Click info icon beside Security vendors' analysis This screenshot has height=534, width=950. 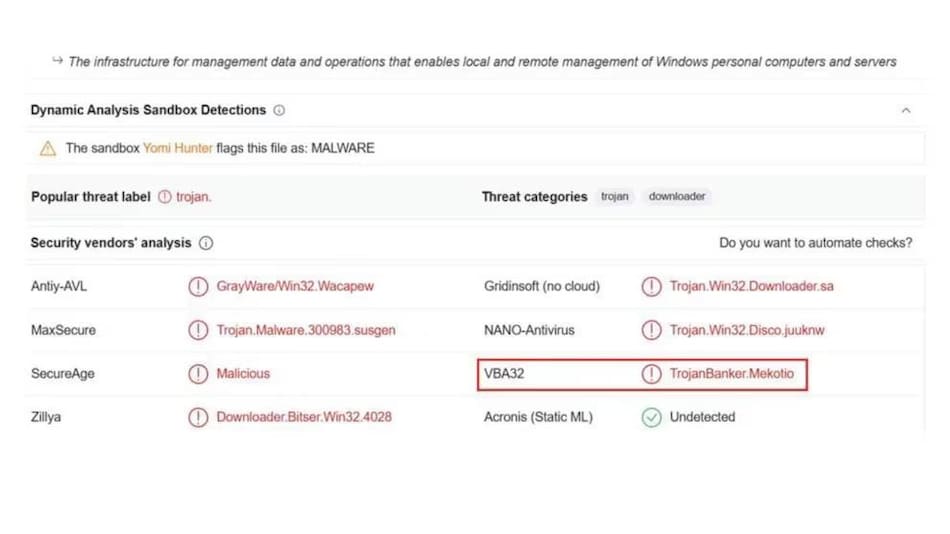(x=206, y=243)
